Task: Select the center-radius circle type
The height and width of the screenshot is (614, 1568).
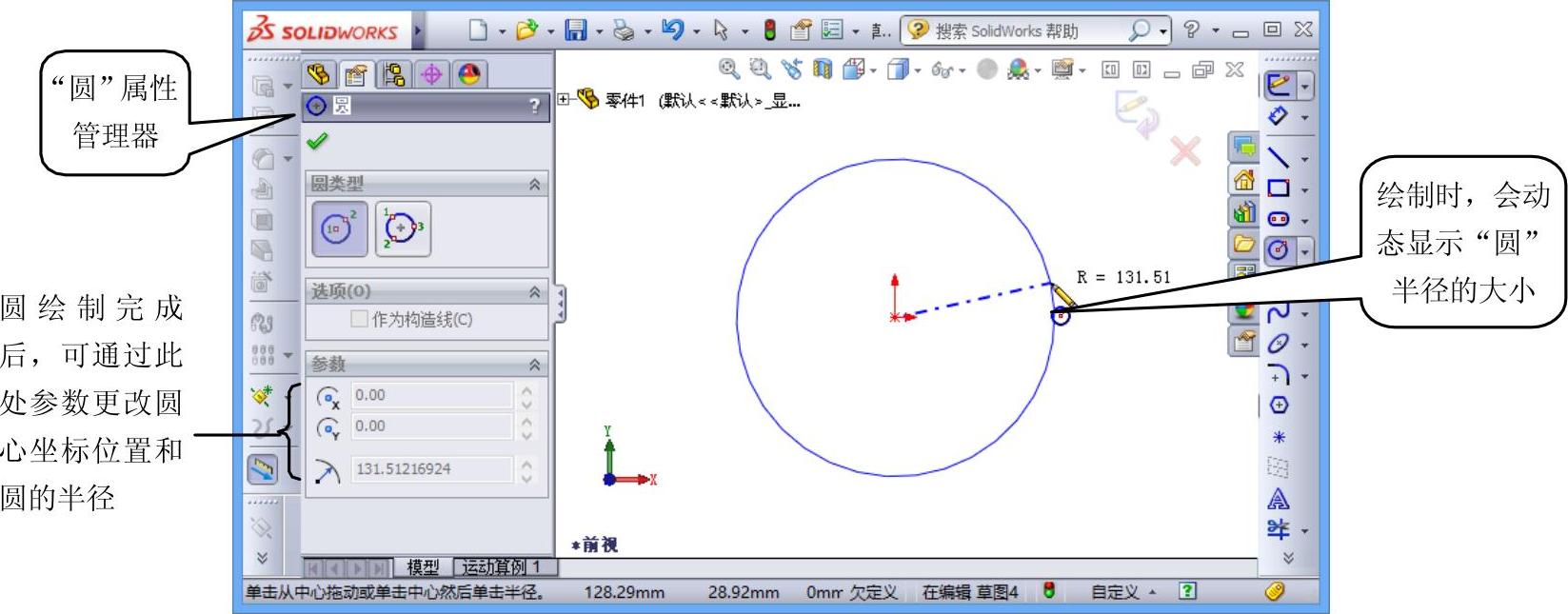Action: click(339, 228)
